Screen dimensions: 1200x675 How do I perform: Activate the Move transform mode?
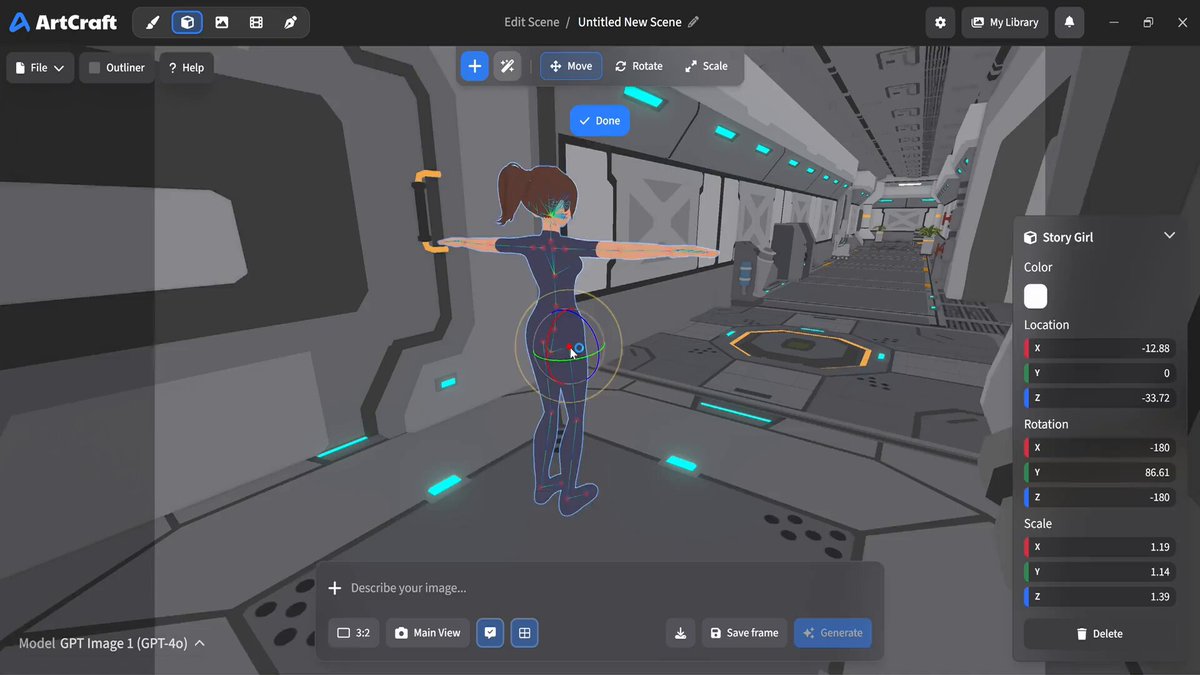tap(571, 66)
